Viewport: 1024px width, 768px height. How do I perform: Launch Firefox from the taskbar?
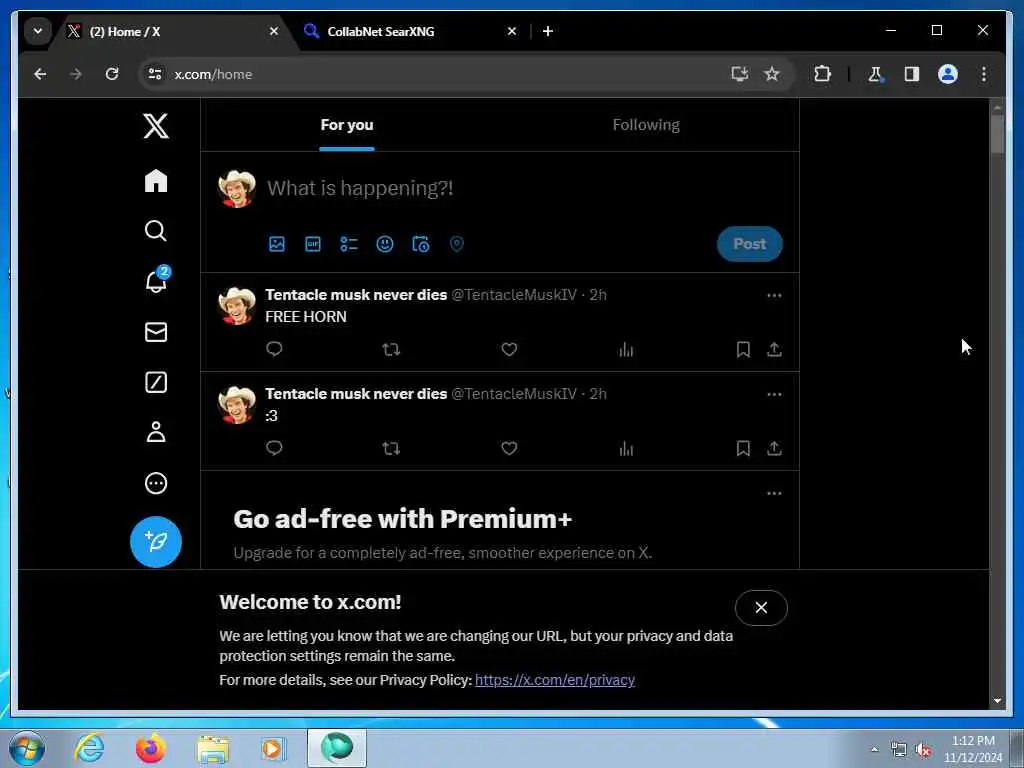(151, 748)
